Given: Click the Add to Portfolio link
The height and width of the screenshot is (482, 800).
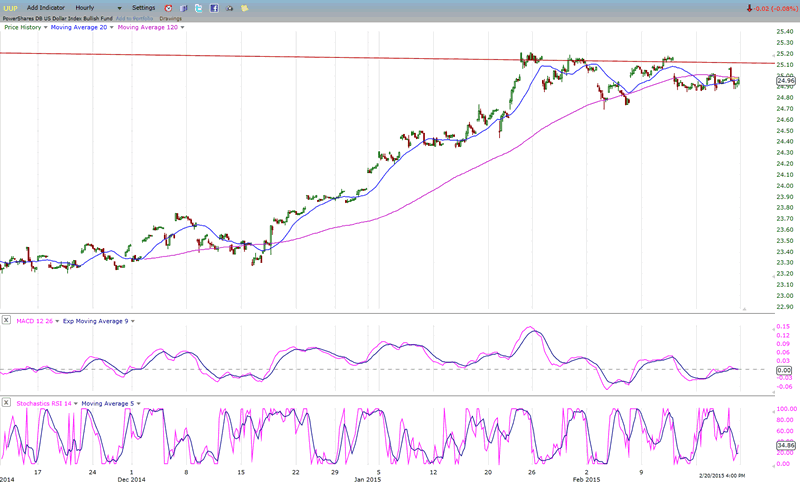Looking at the screenshot, I should (x=133, y=18).
